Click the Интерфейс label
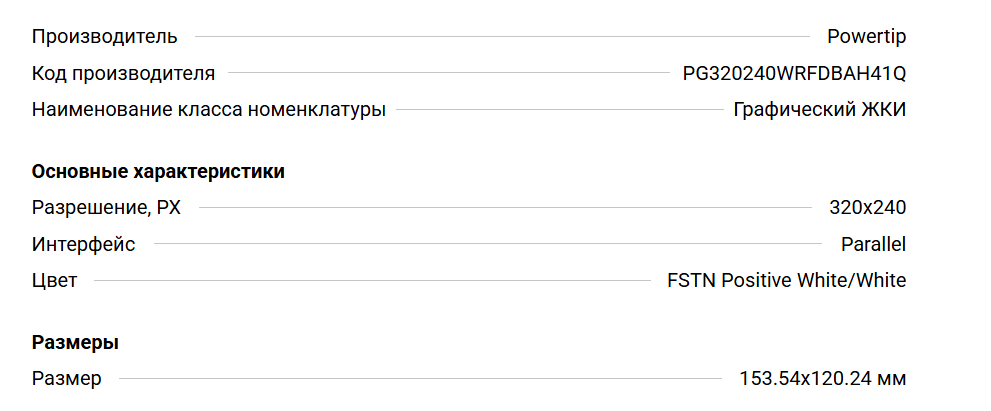The height and width of the screenshot is (411, 991). 83,244
